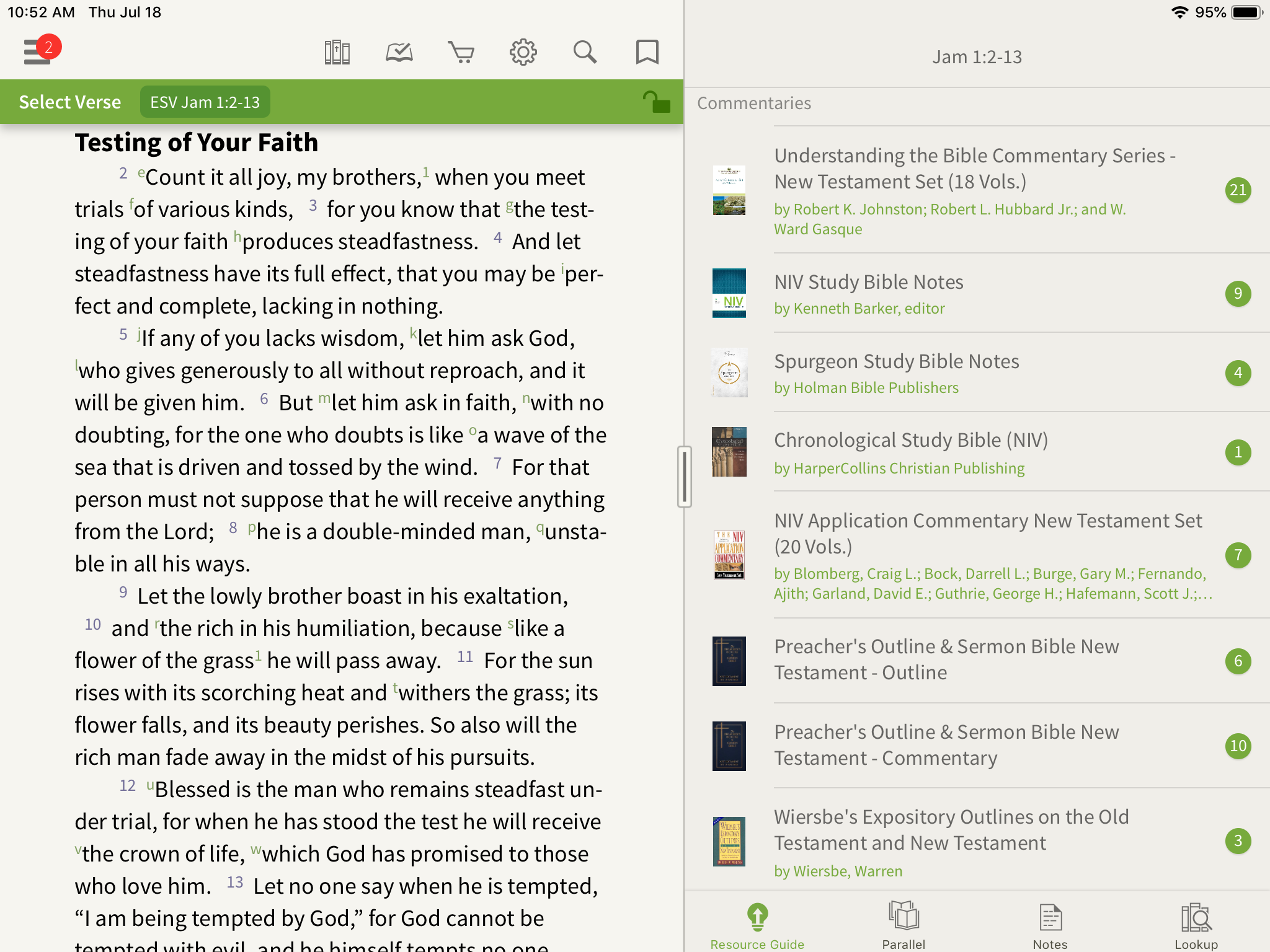This screenshot has width=1270, height=952.
Task: Tap the 10:52 AM clock
Action: (41, 12)
